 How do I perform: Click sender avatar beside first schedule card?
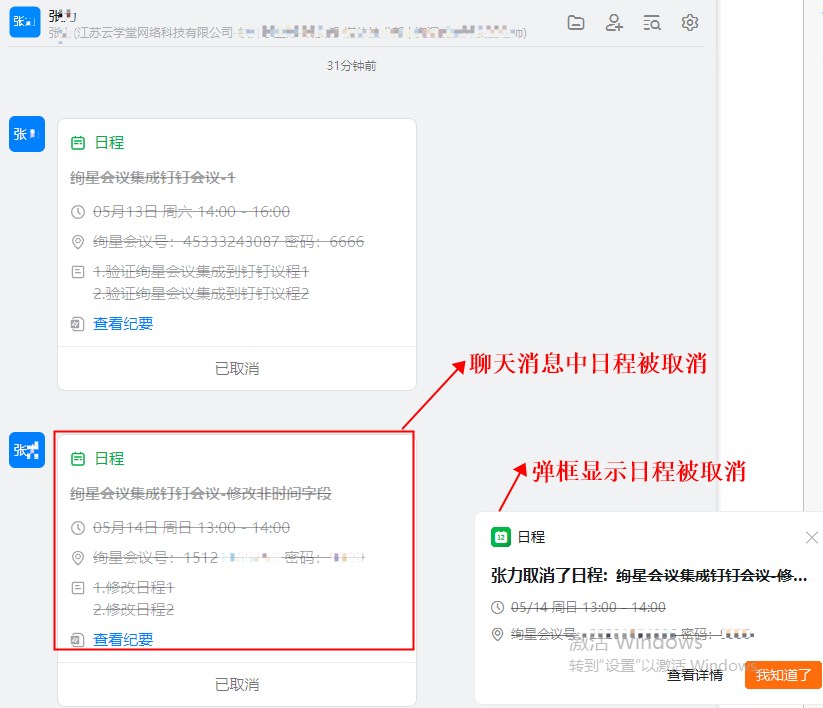27,134
